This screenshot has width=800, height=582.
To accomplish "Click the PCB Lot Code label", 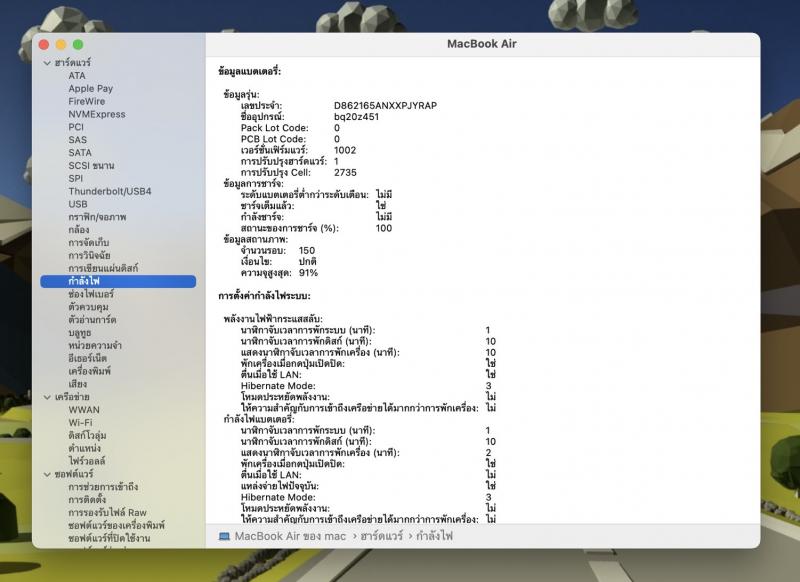I will click(273, 139).
